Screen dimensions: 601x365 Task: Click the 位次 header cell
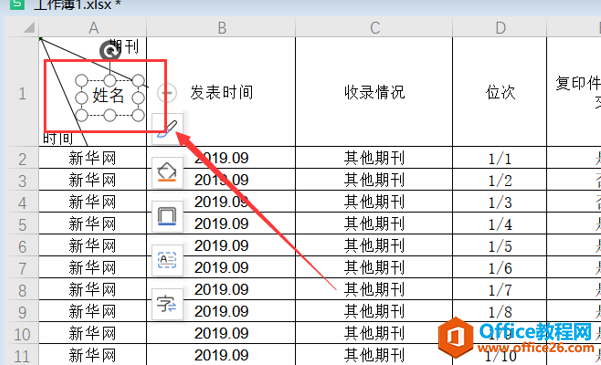[499, 92]
